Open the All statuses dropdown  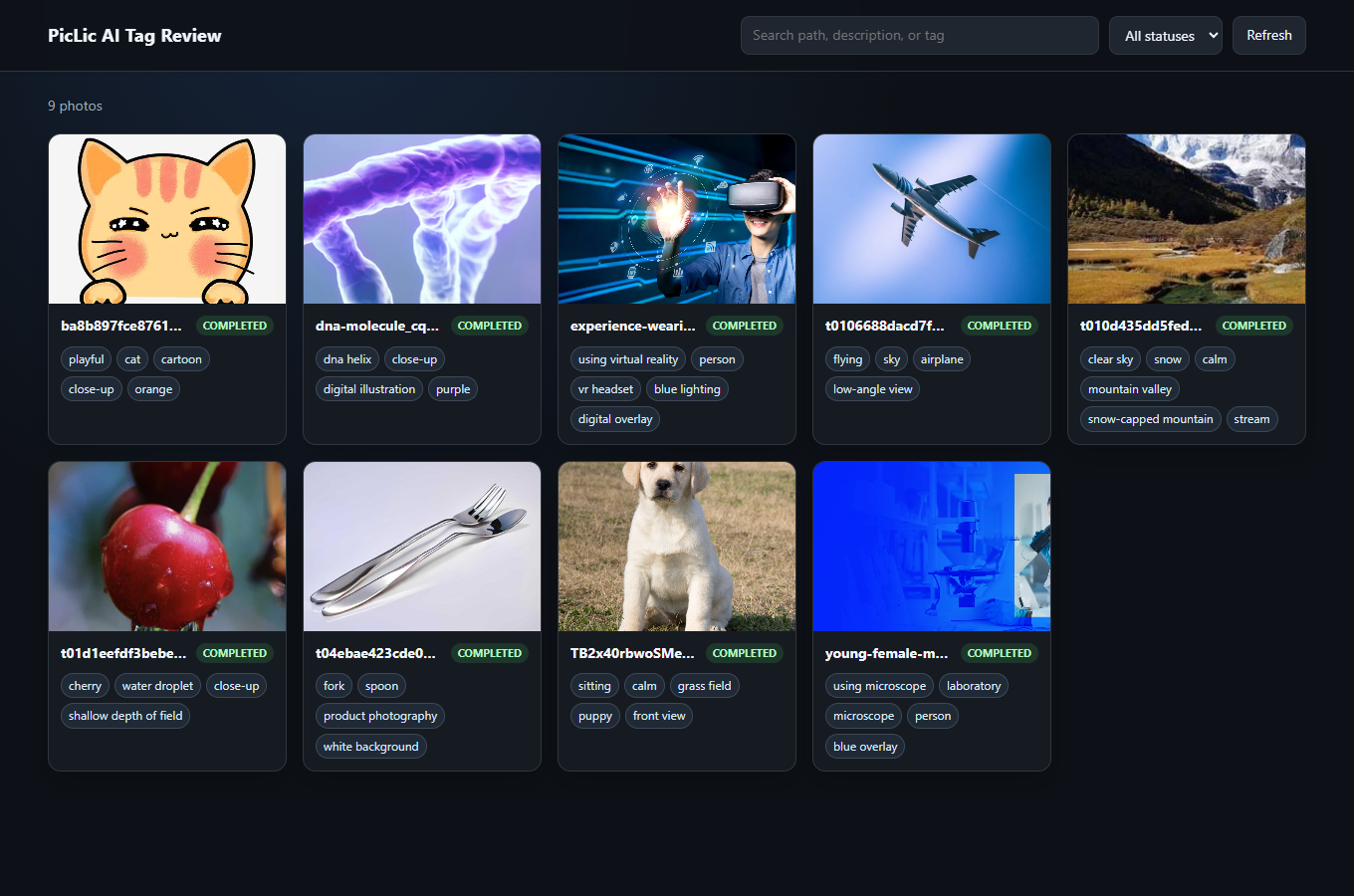[x=1166, y=36]
